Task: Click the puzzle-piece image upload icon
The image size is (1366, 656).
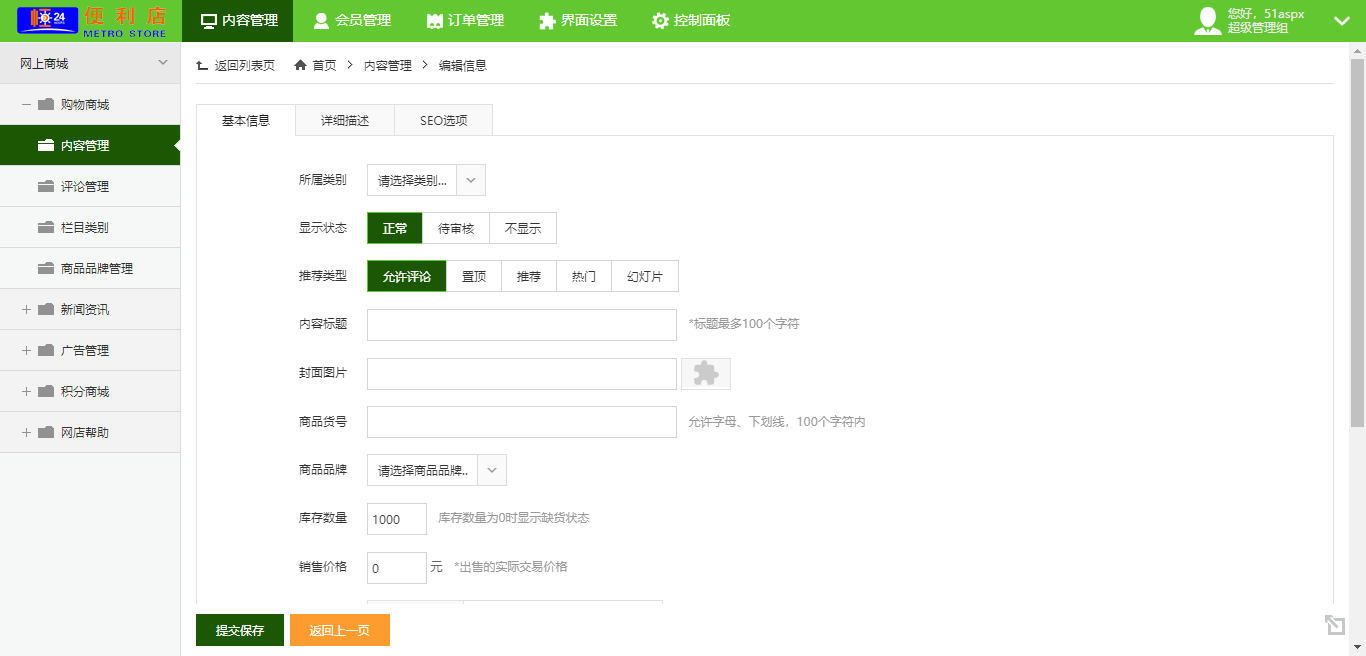Action: click(x=705, y=374)
